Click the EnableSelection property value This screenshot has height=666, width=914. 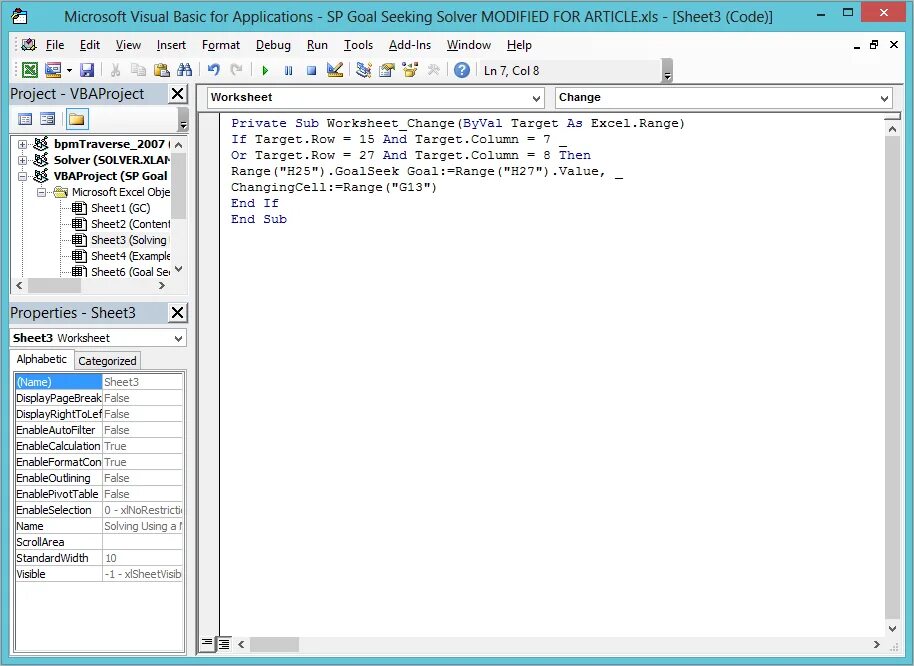(142, 510)
